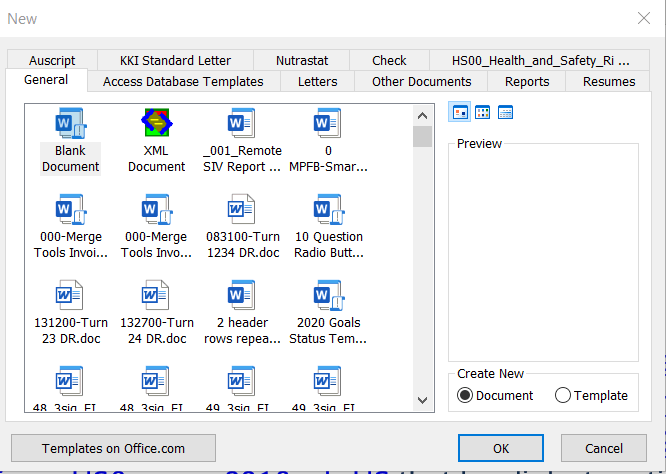The width and height of the screenshot is (666, 474).
Task: Select the 000-Merge Tools Invoi... icon
Action: [x=71, y=209]
